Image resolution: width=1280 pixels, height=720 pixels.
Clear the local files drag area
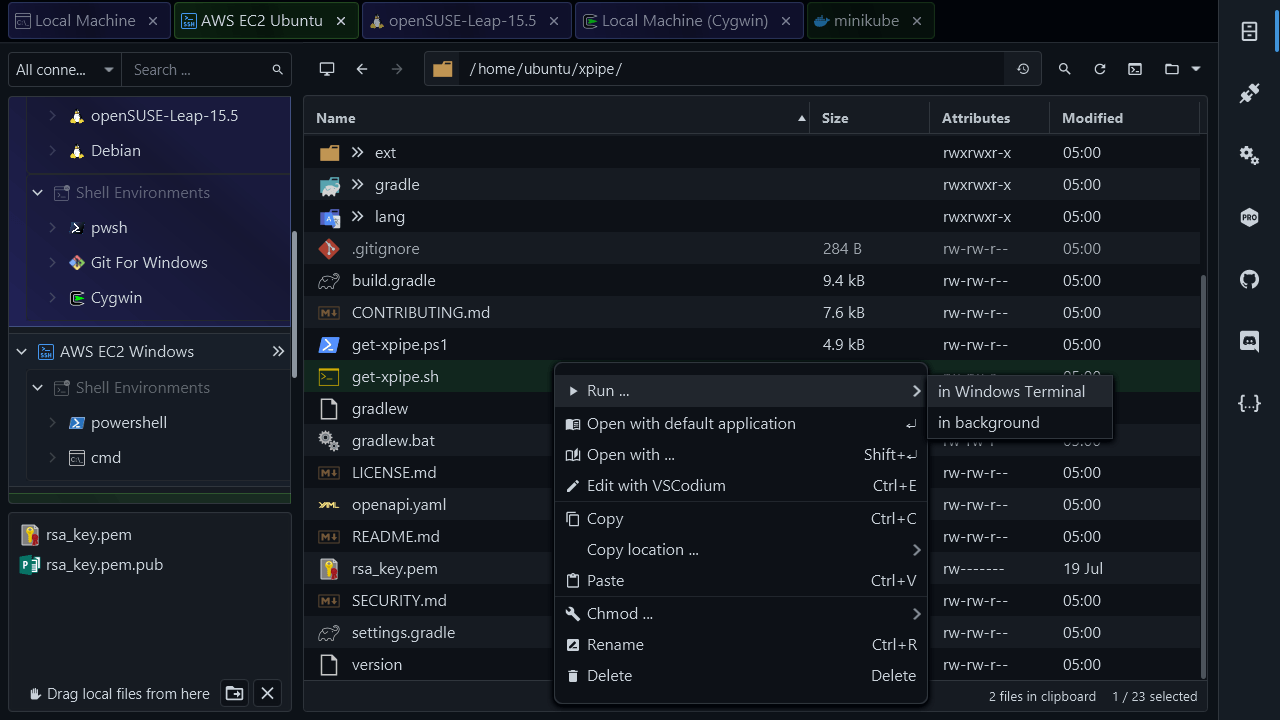coord(267,693)
